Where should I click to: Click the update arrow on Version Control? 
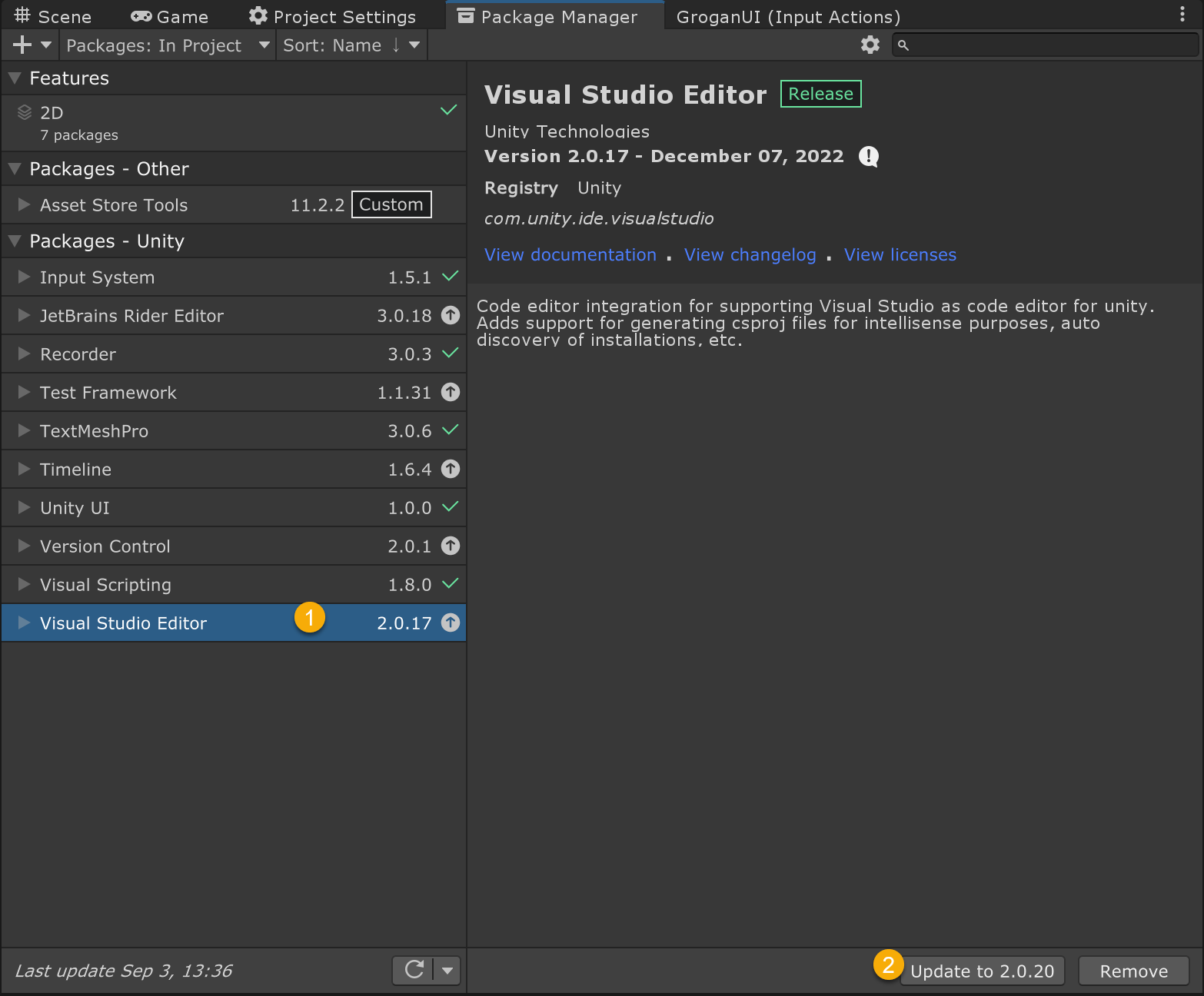click(x=451, y=546)
